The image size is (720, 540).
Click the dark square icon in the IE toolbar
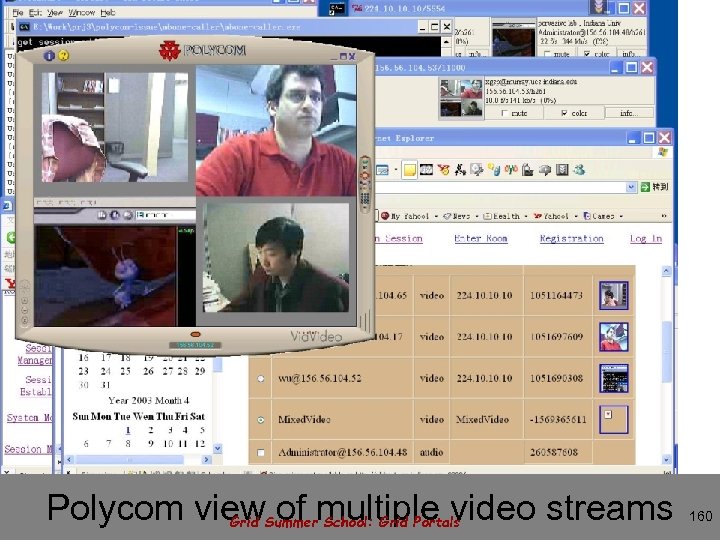tap(562, 170)
